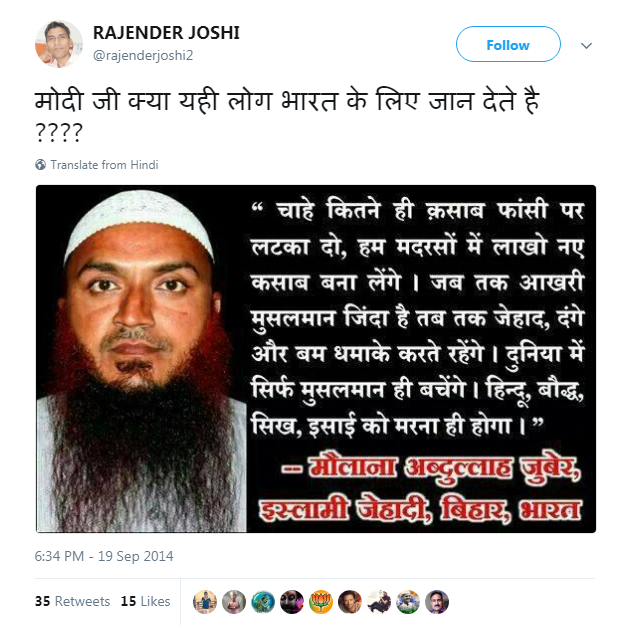The width and height of the screenshot is (631, 625).
Task: Open Rajender Joshi's profile picture
Action: (x=59, y=44)
